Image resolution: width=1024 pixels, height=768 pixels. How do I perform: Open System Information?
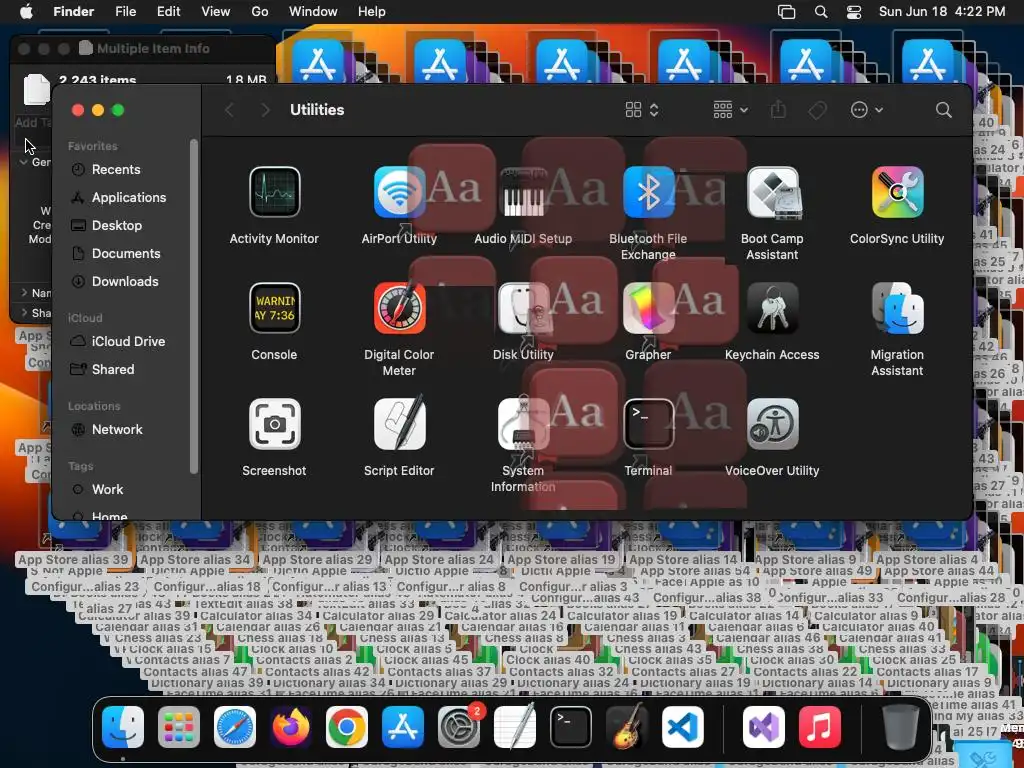click(x=523, y=424)
